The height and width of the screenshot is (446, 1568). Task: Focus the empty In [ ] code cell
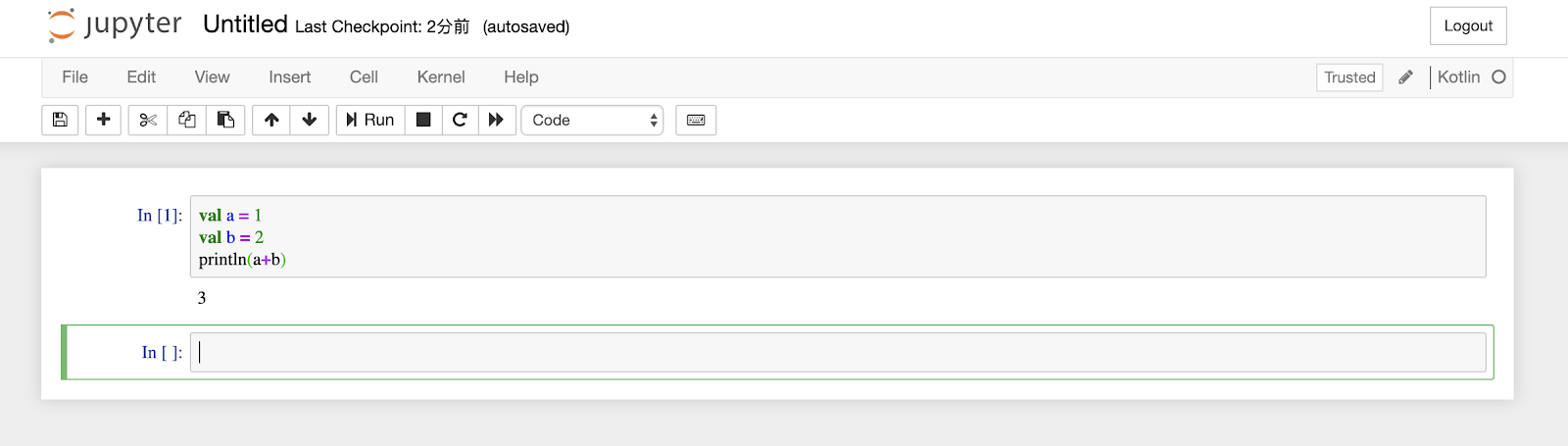click(x=838, y=352)
